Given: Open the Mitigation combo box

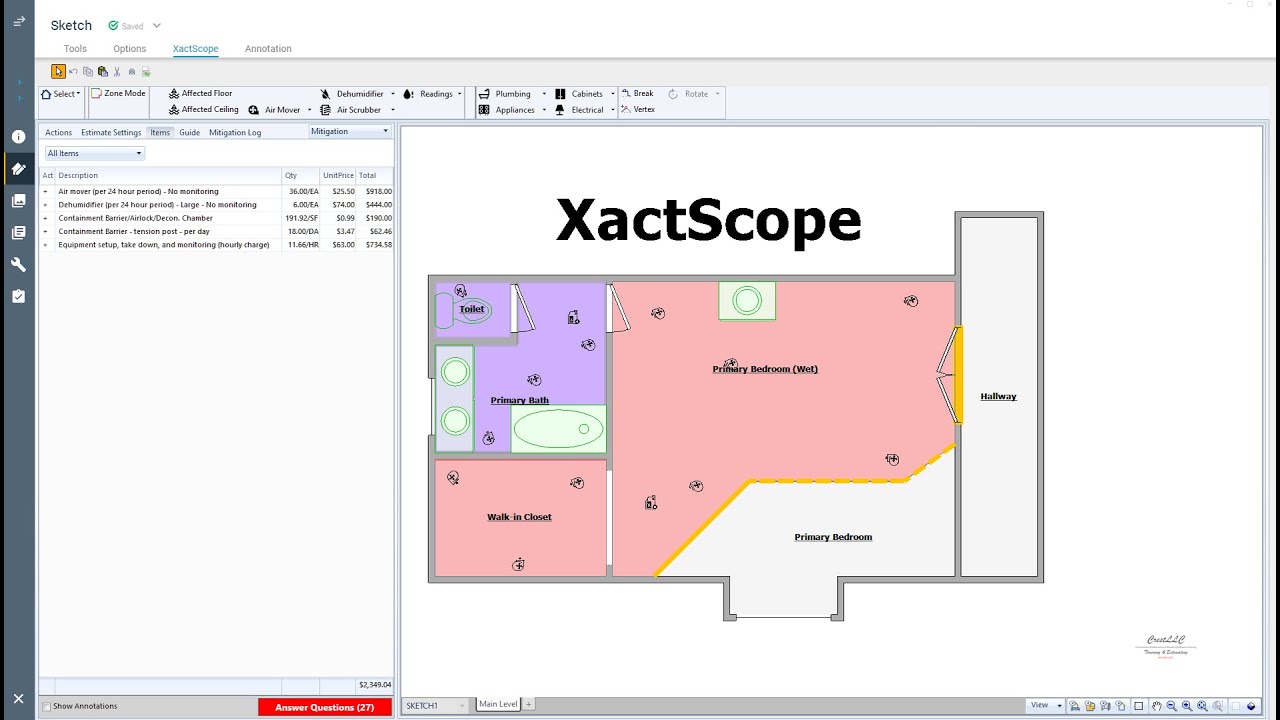Looking at the screenshot, I should [x=349, y=131].
